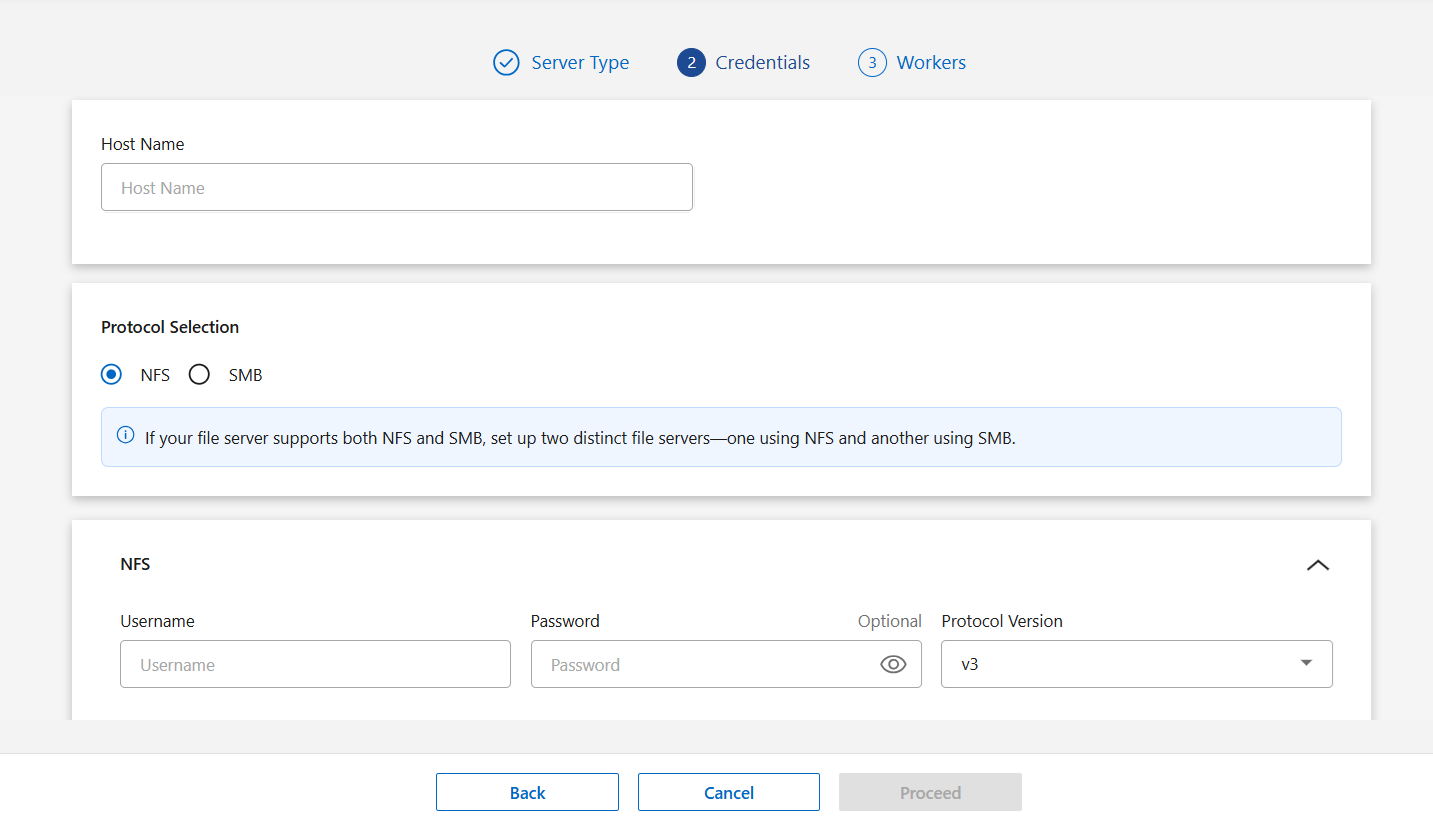Screen dimensions: 1433x829
Task: Navigate to the Server Type step
Action: click(x=580, y=62)
